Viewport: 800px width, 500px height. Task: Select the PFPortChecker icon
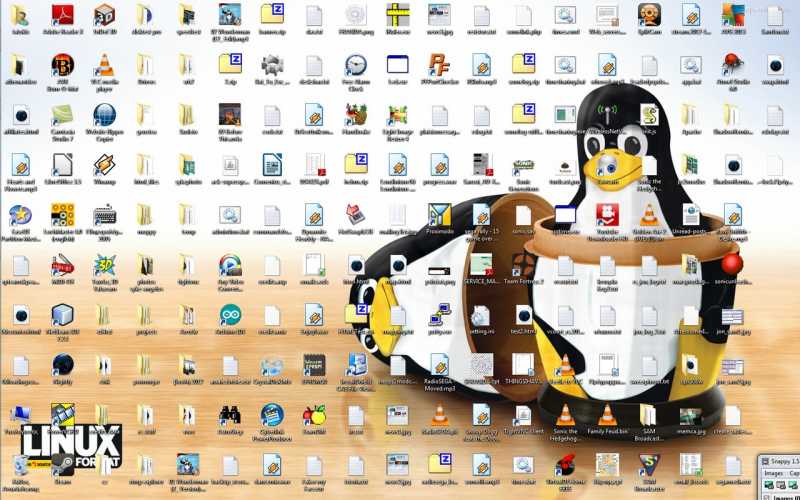[x=439, y=65]
